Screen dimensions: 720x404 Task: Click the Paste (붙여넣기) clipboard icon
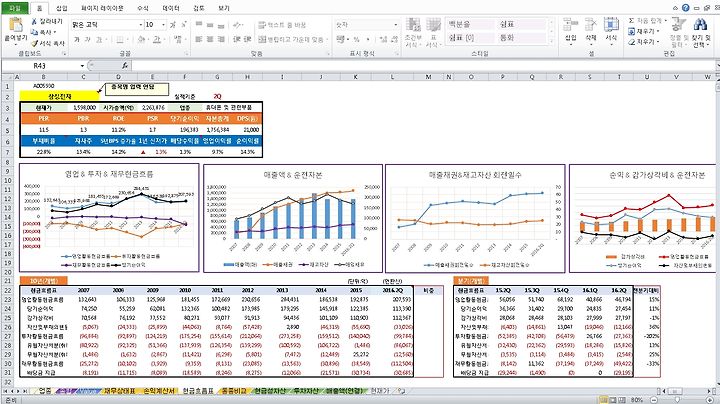15,25
